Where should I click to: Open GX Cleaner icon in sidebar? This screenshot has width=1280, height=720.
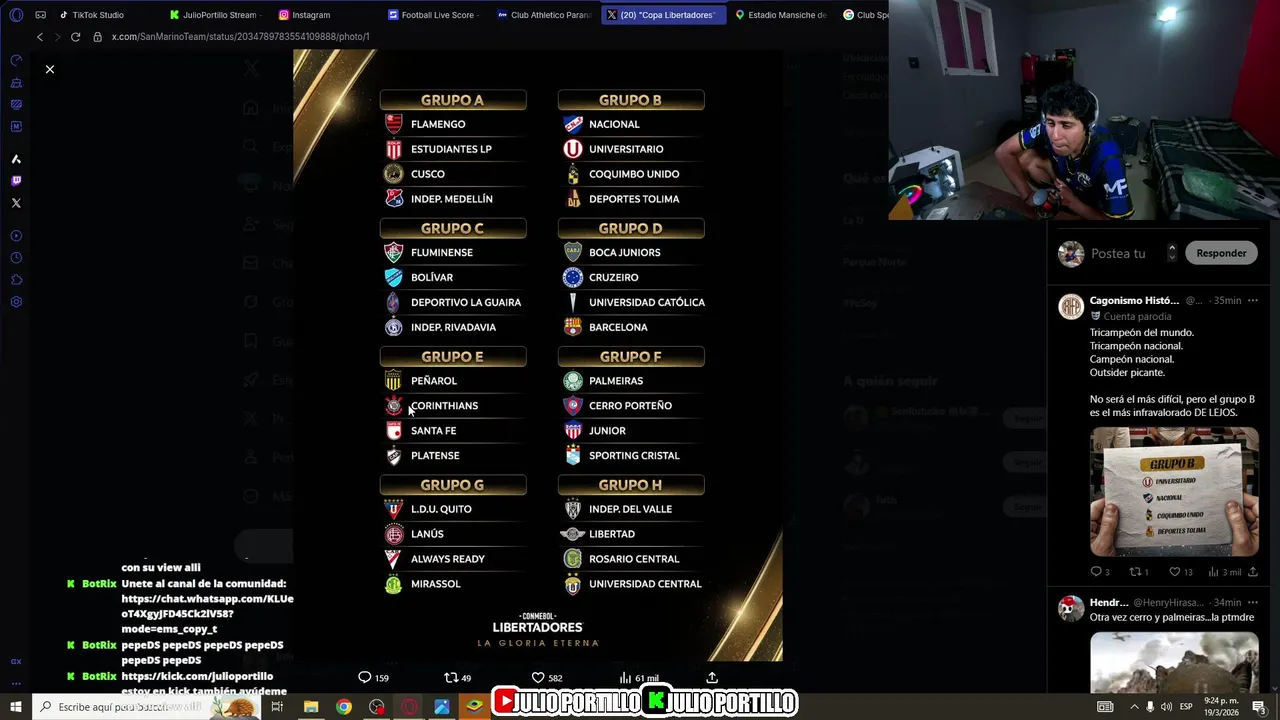pos(16,82)
